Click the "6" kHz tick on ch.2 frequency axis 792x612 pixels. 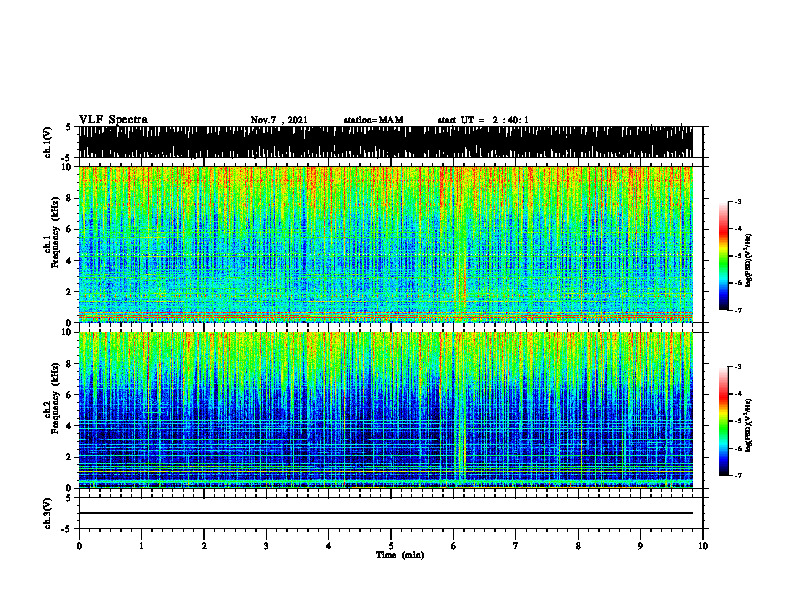click(x=69, y=394)
